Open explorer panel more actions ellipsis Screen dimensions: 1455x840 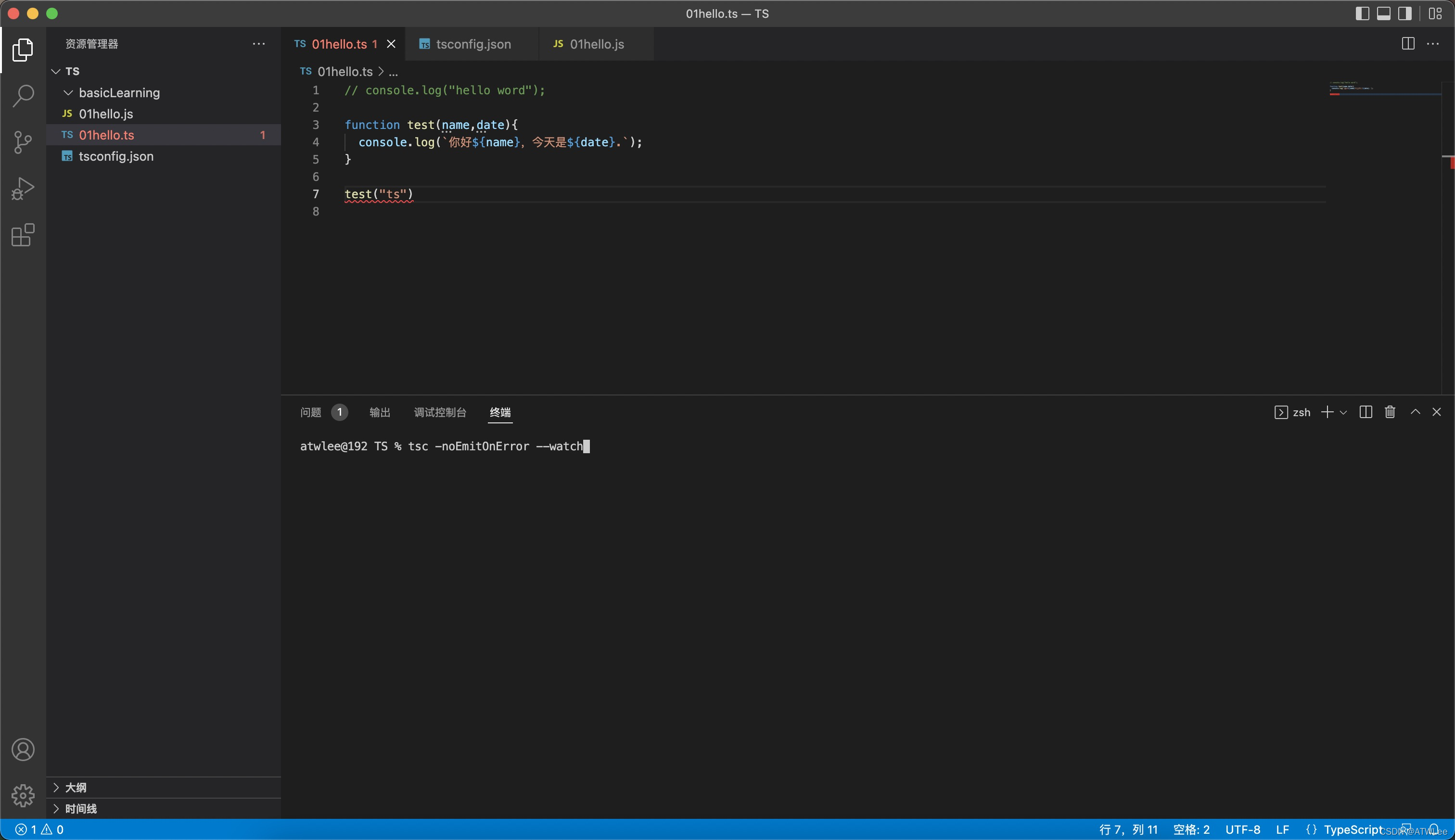click(x=259, y=44)
